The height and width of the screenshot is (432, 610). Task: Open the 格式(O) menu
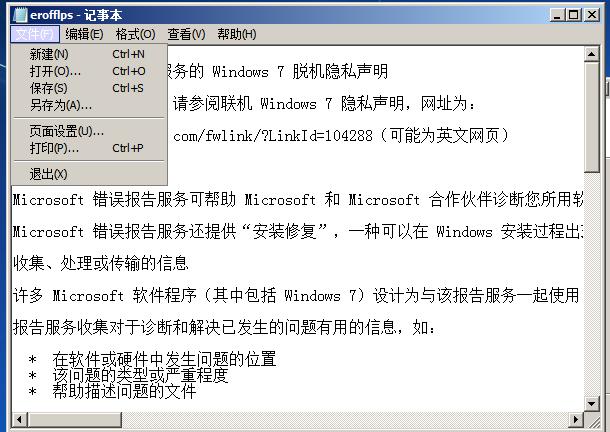[135, 34]
